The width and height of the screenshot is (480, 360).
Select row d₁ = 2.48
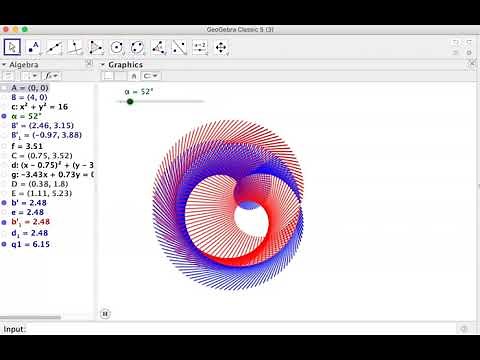[30, 233]
